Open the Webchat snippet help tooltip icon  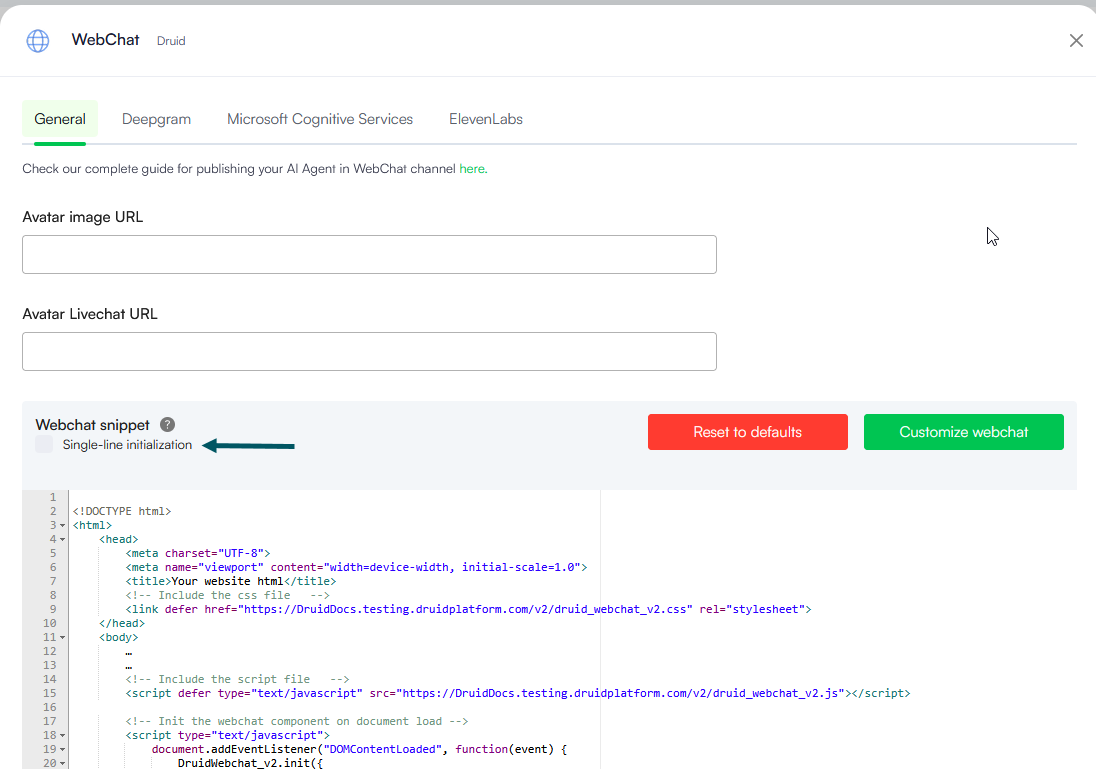tap(167, 425)
